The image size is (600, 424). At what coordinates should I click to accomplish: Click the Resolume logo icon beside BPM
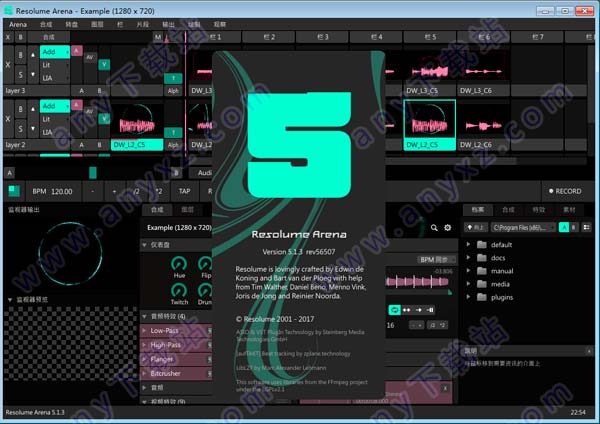coord(14,191)
